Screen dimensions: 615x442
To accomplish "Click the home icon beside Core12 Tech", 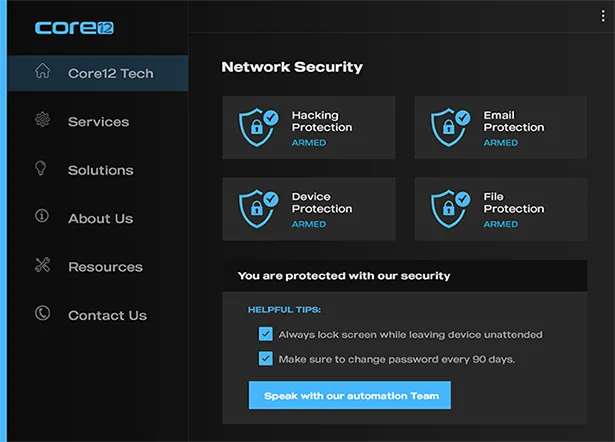I will point(42,71).
